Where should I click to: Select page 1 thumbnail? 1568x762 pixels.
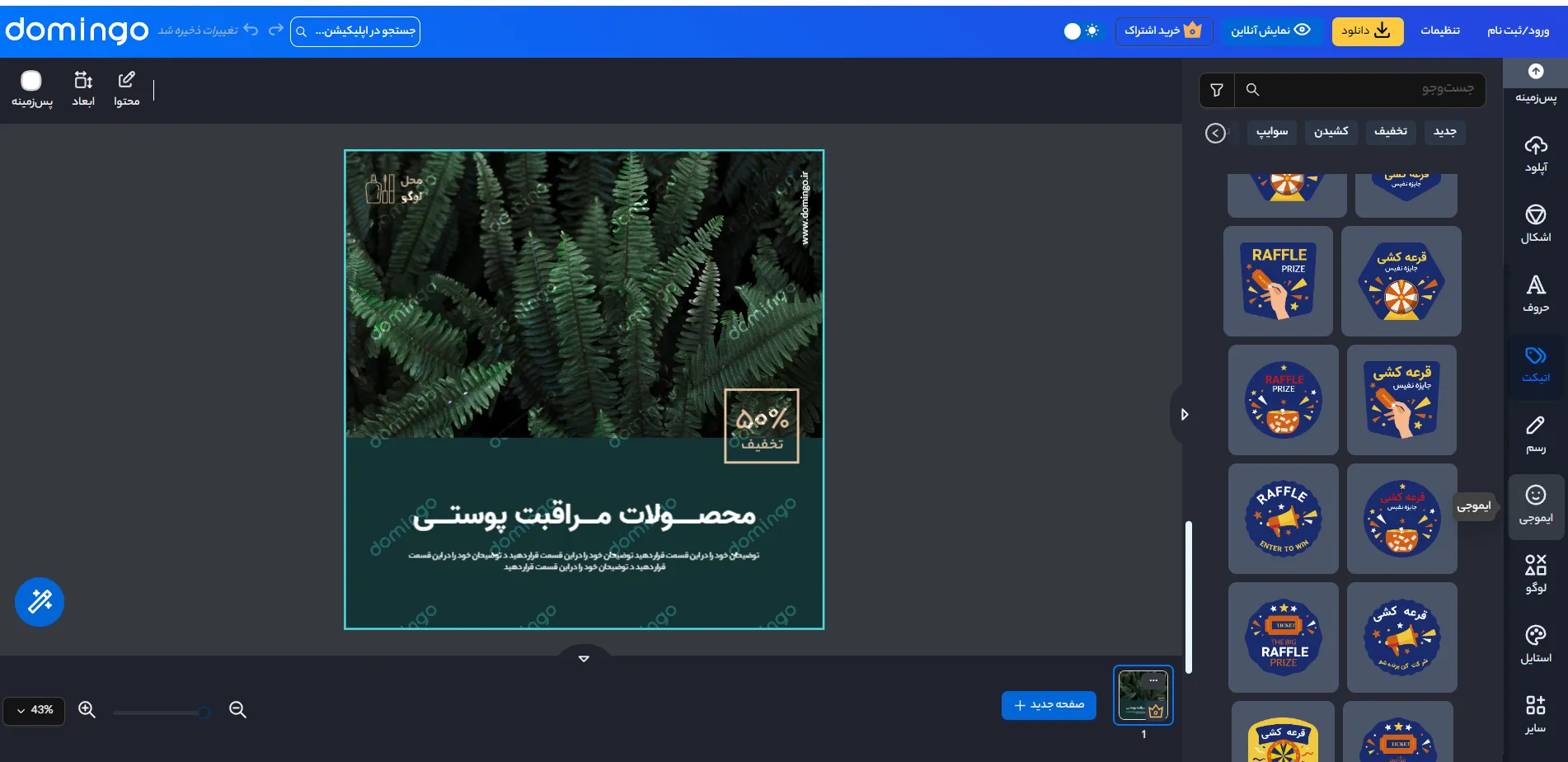[1143, 695]
